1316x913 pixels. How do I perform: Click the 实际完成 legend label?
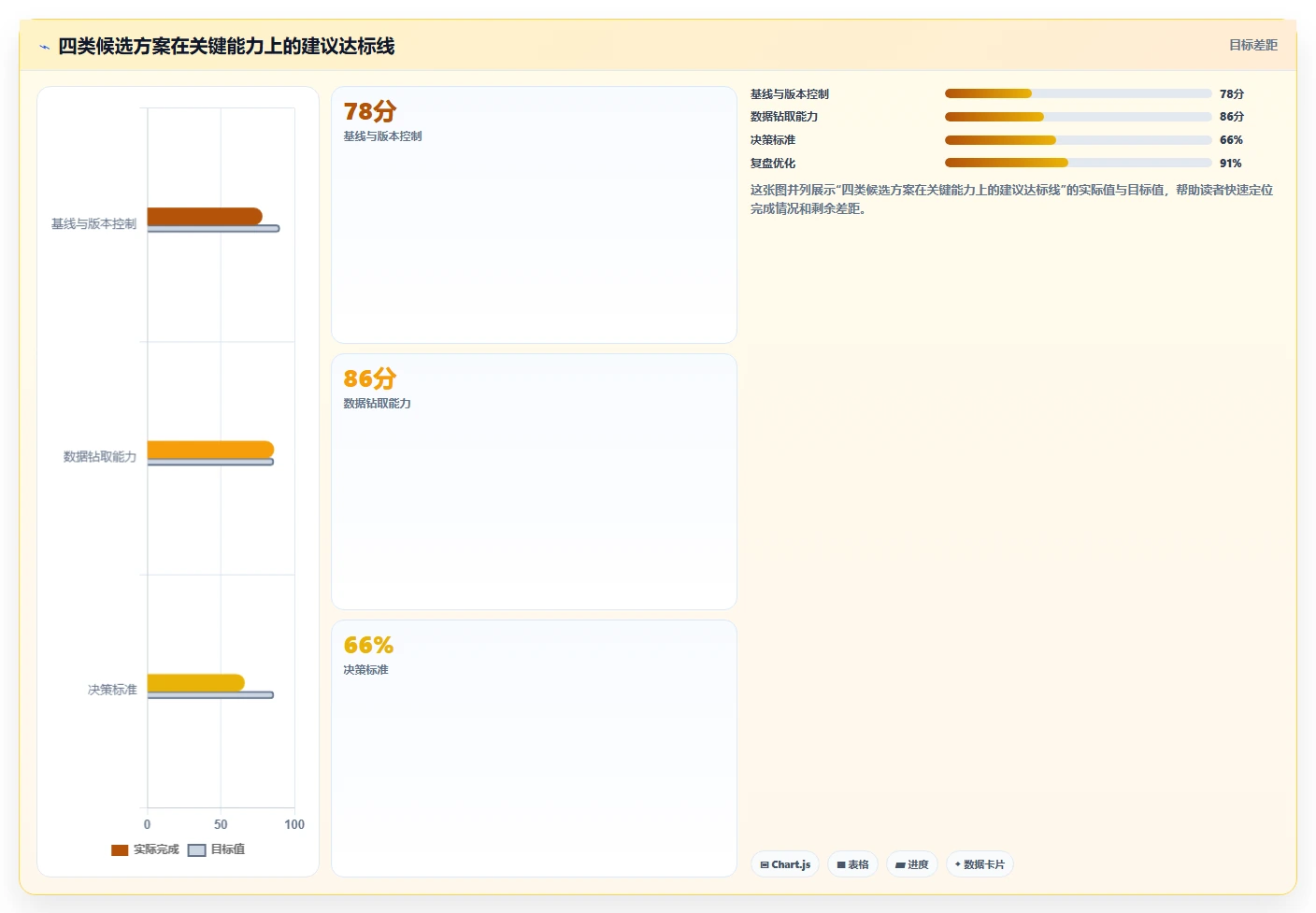(156, 849)
